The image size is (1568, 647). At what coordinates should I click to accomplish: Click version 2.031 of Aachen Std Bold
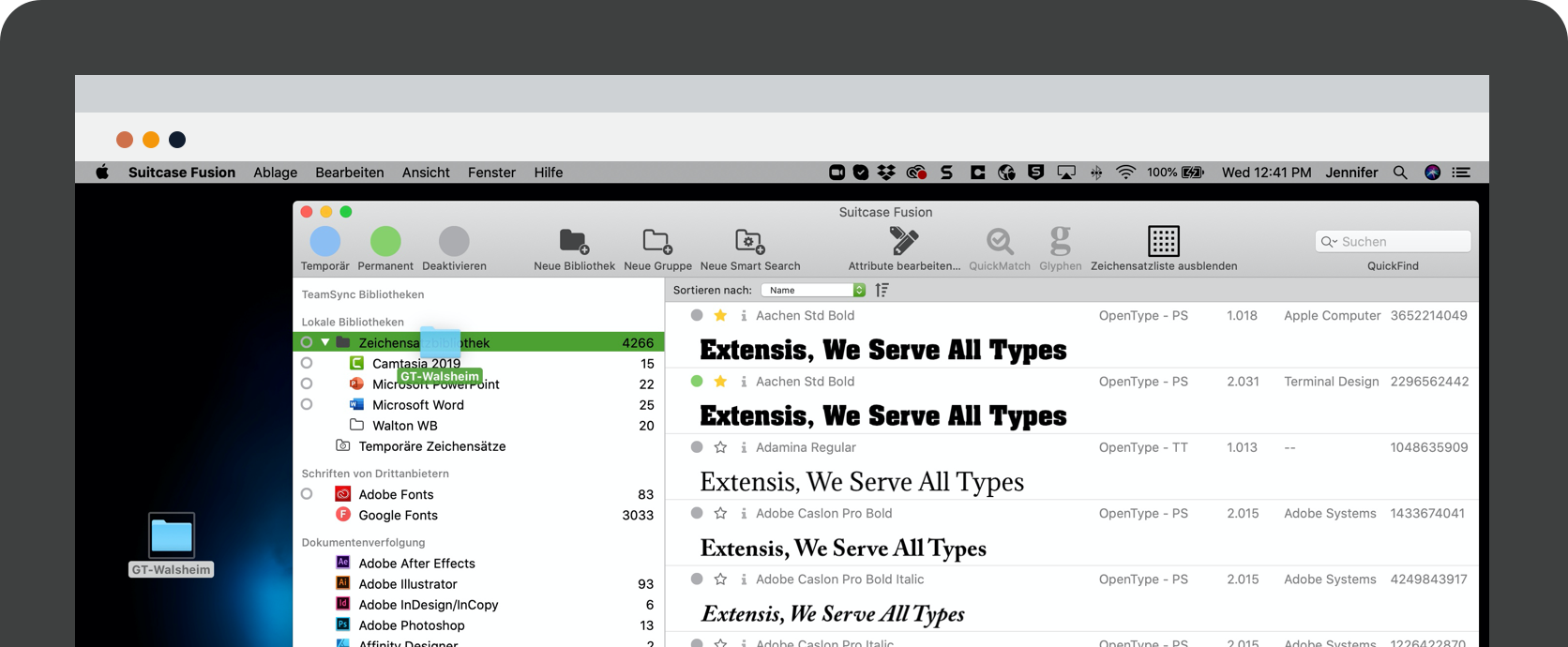point(1243,382)
